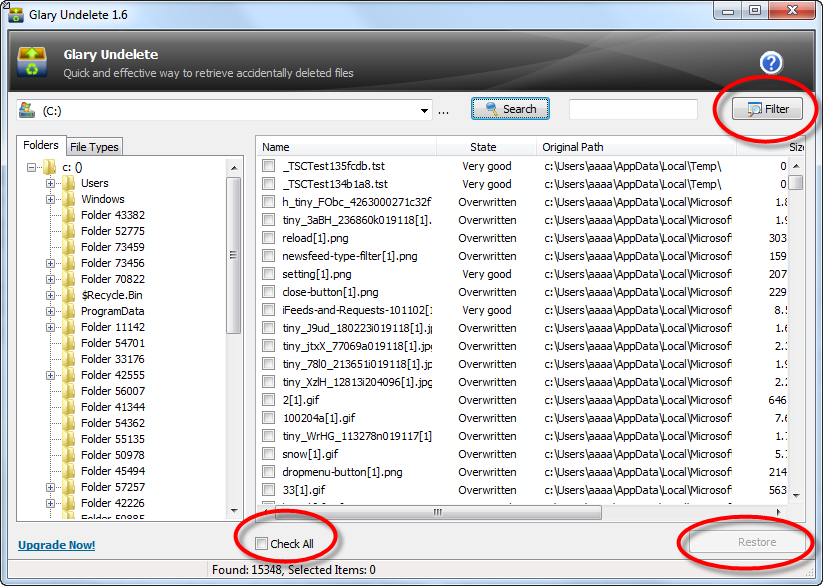
Task: Sort by the Original Path column header
Action: (x=636, y=147)
